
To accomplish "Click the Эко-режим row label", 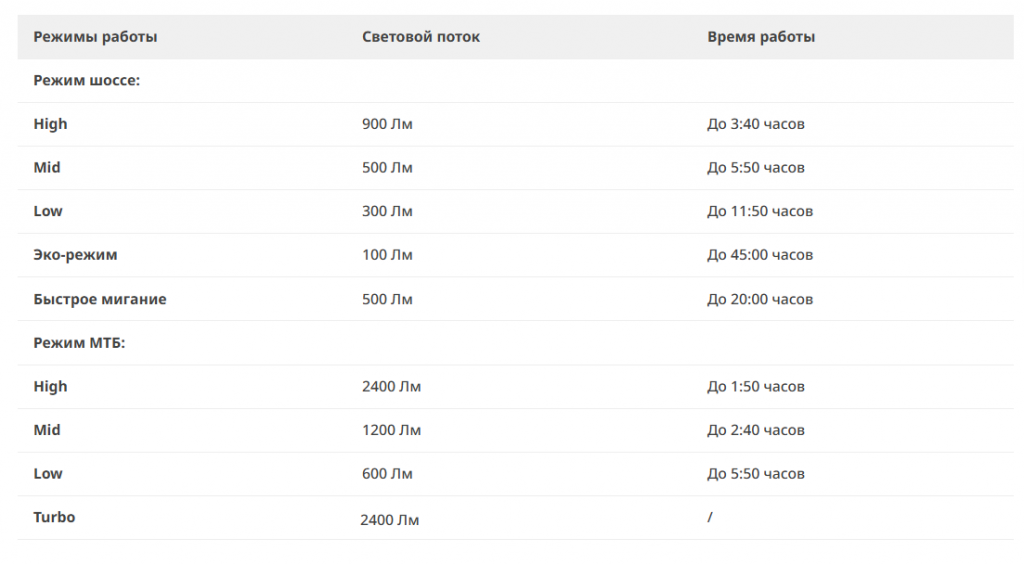I will click(x=75, y=255).
